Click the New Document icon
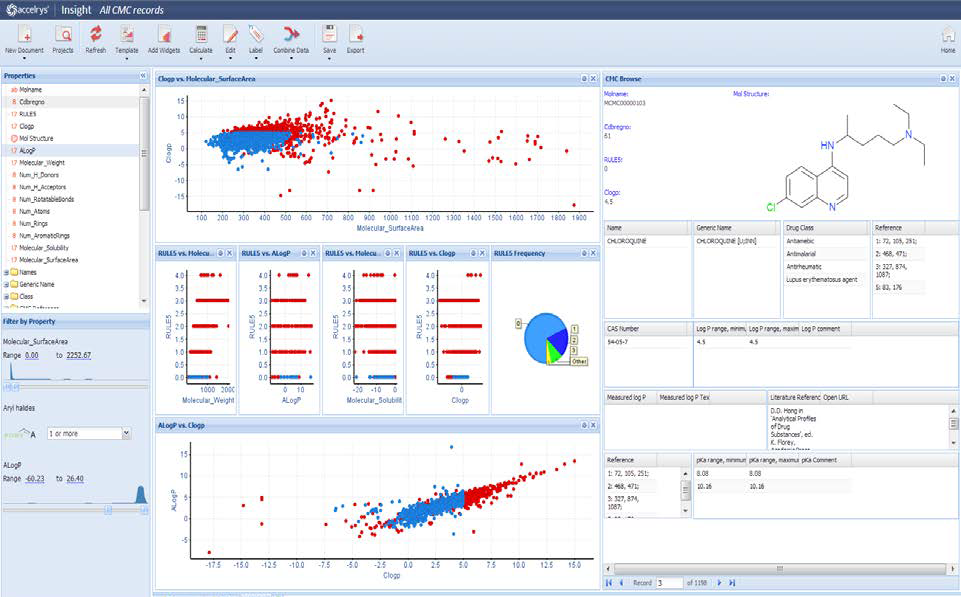 [24, 34]
